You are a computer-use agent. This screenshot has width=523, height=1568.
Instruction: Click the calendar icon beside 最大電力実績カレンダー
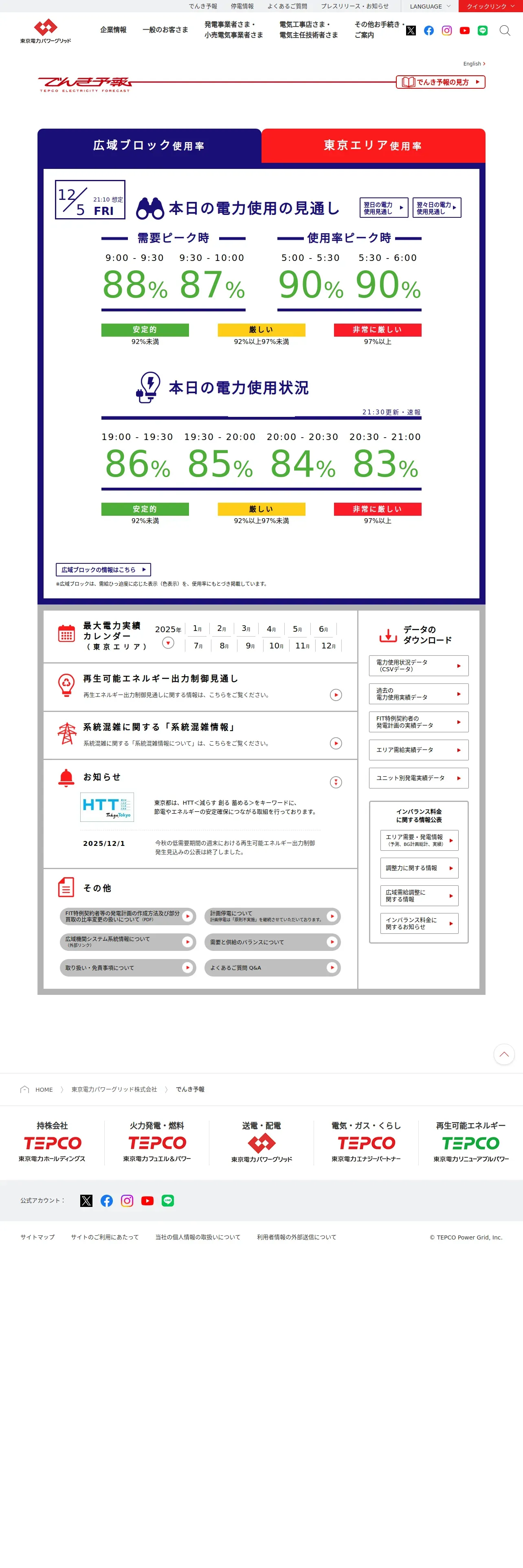coord(66,634)
